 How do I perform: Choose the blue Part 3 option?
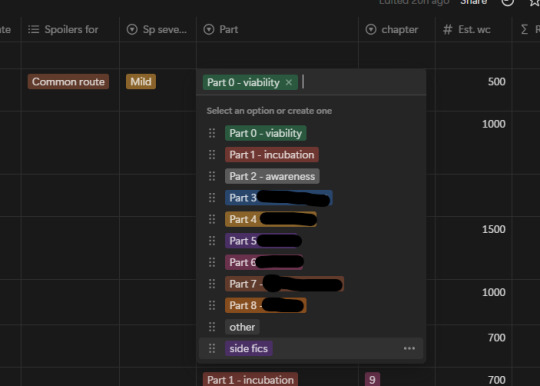[x=279, y=198]
